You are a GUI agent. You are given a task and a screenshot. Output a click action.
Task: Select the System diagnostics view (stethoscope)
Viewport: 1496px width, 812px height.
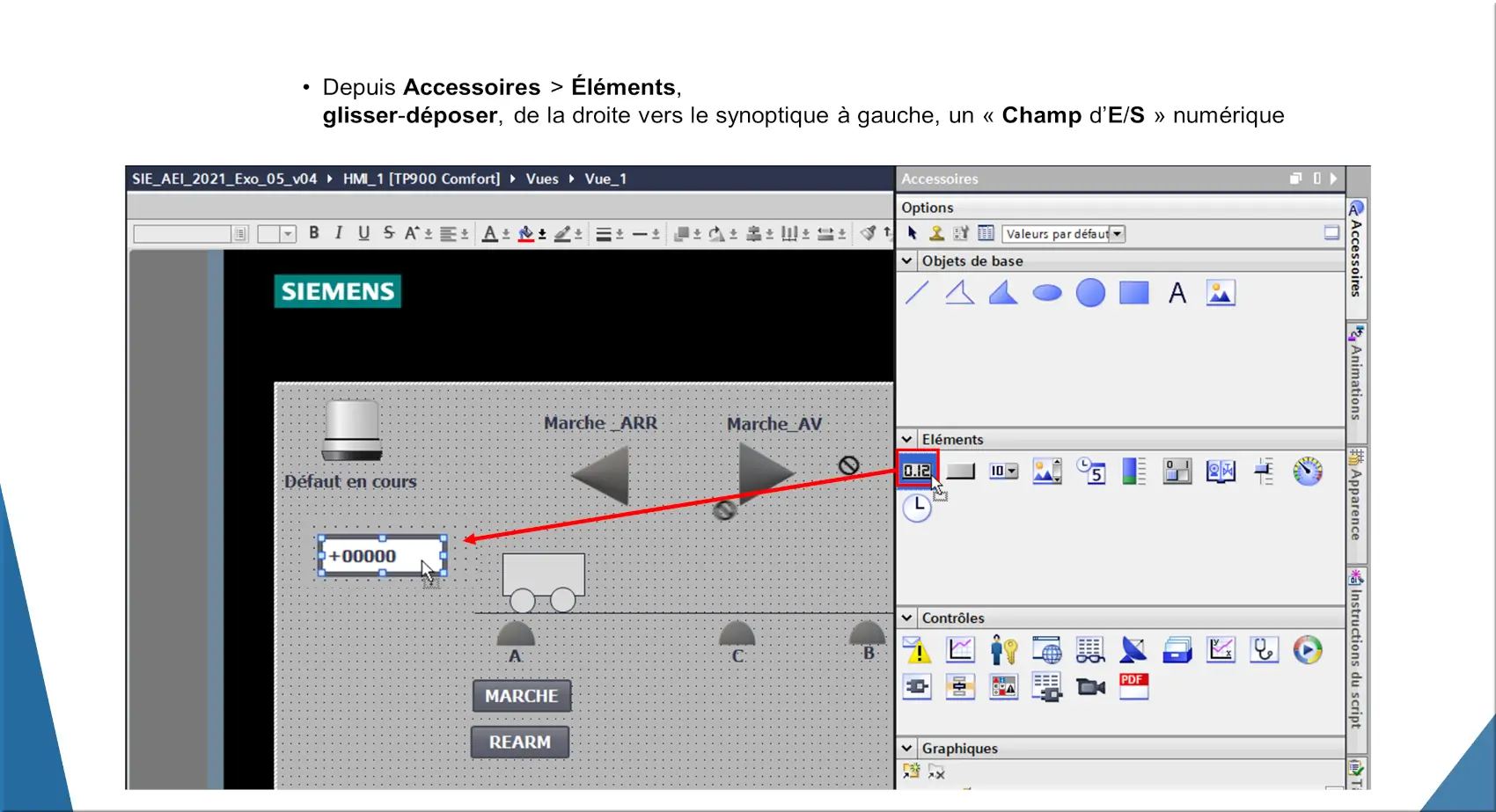1264,650
